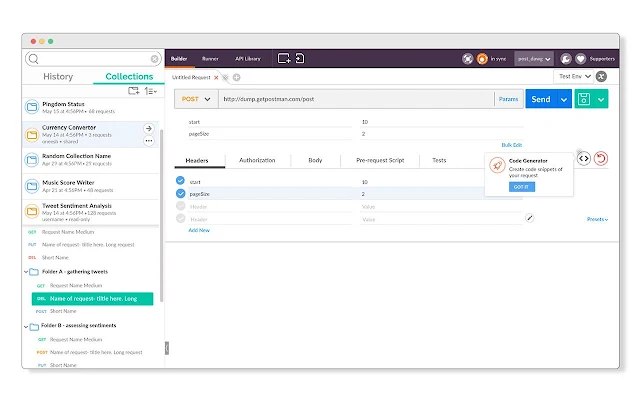Click the interceptor satellite icon in header
The height and width of the screenshot is (400, 640).
pyautogui.click(x=467, y=59)
